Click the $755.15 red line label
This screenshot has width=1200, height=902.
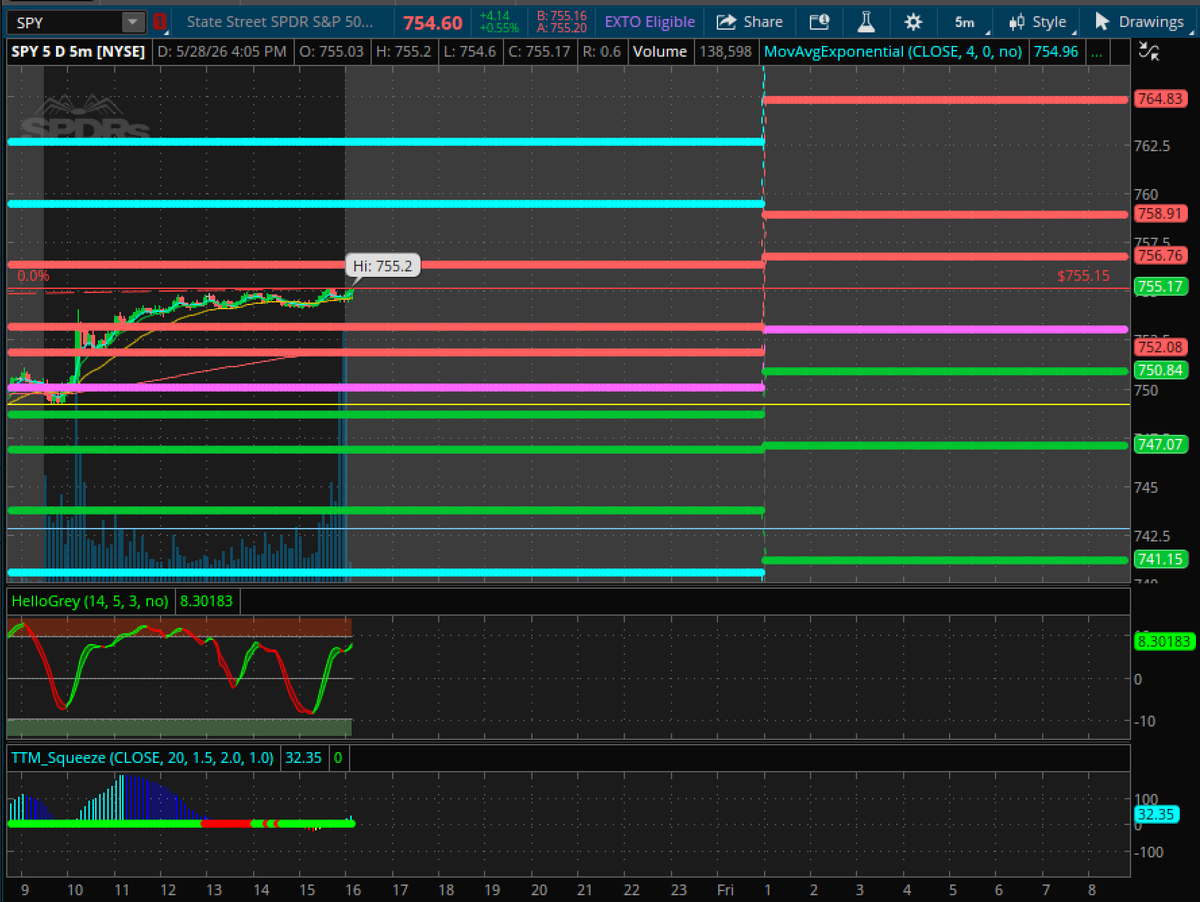pyautogui.click(x=1083, y=275)
